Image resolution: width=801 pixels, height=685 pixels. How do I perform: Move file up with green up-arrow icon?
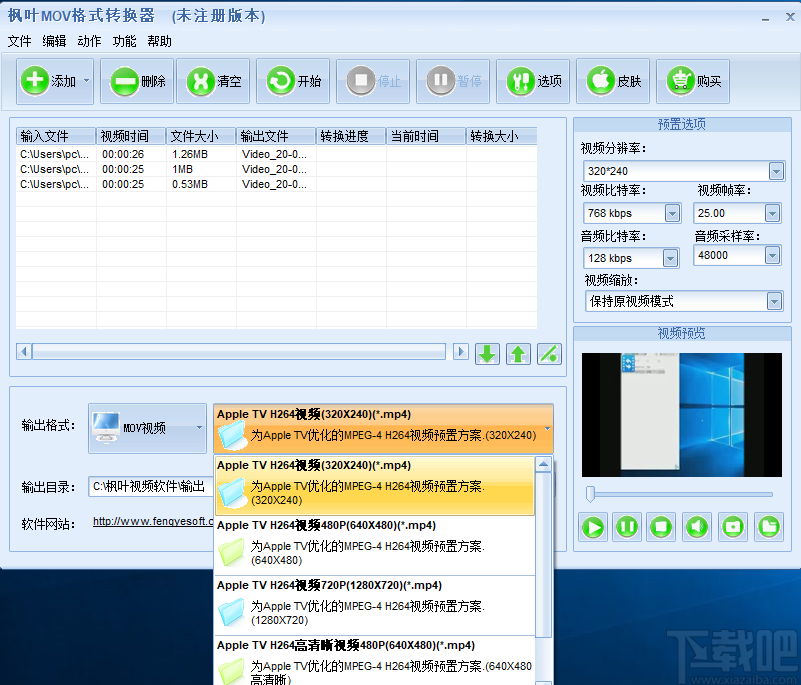(x=519, y=353)
